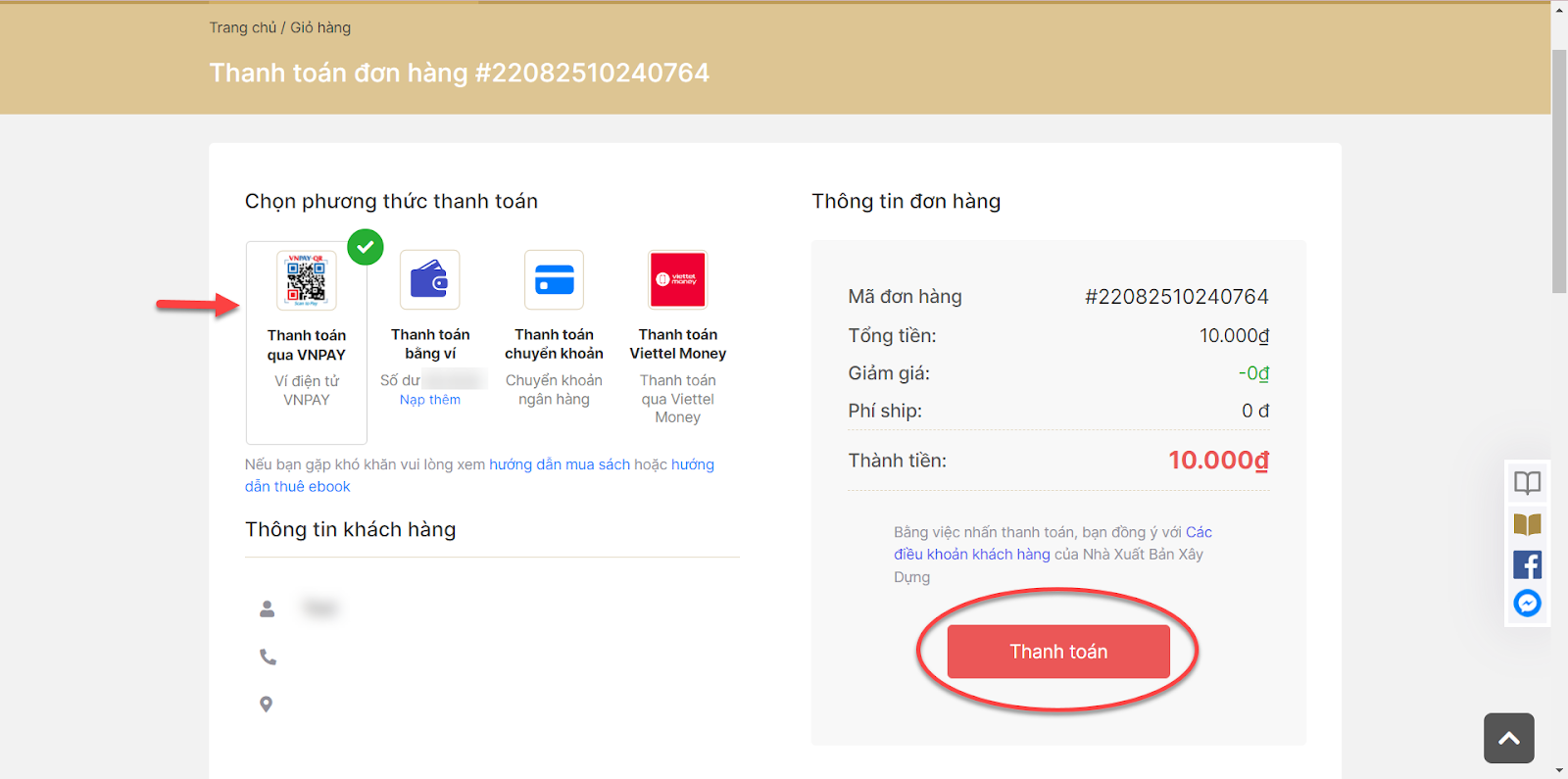1568x779 pixels.
Task: Select 'Thanh toán chuyển khoản' payment option
Action: pyautogui.click(x=554, y=344)
